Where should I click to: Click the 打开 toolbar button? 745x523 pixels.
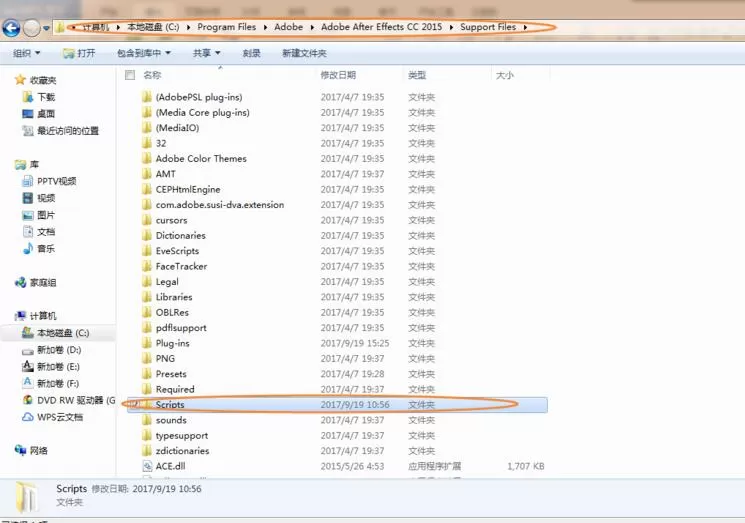79,53
